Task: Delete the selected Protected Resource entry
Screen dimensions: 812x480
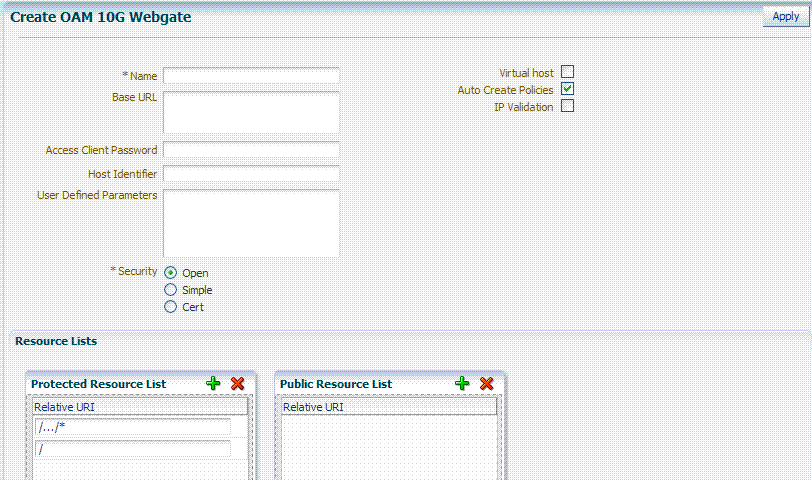Action: (x=237, y=384)
